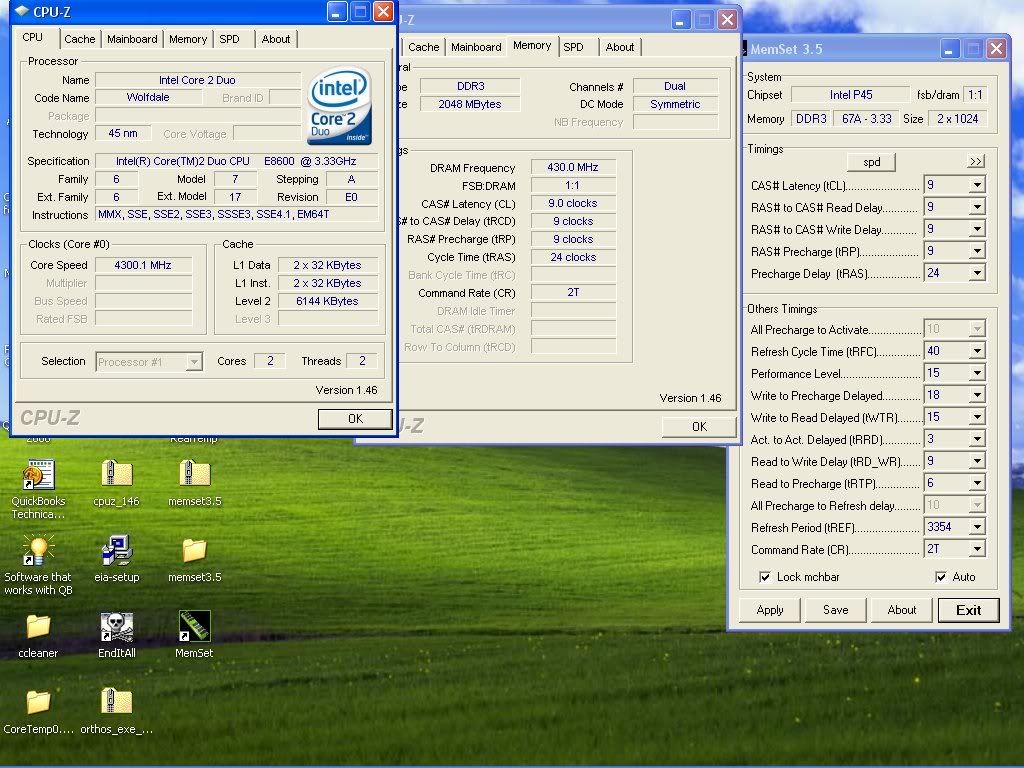Select the CPU tab in front CPU-Z
This screenshot has height=768, width=1024.
[x=33, y=37]
